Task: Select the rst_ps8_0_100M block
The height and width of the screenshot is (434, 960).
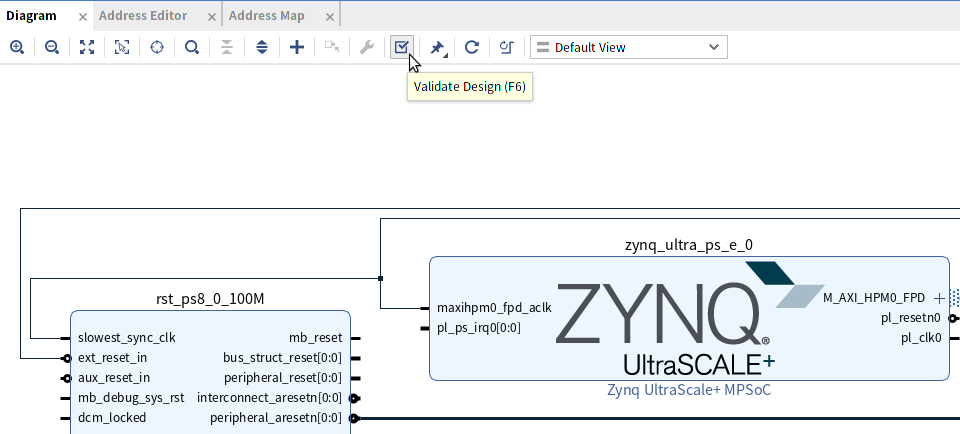Action: (x=211, y=372)
